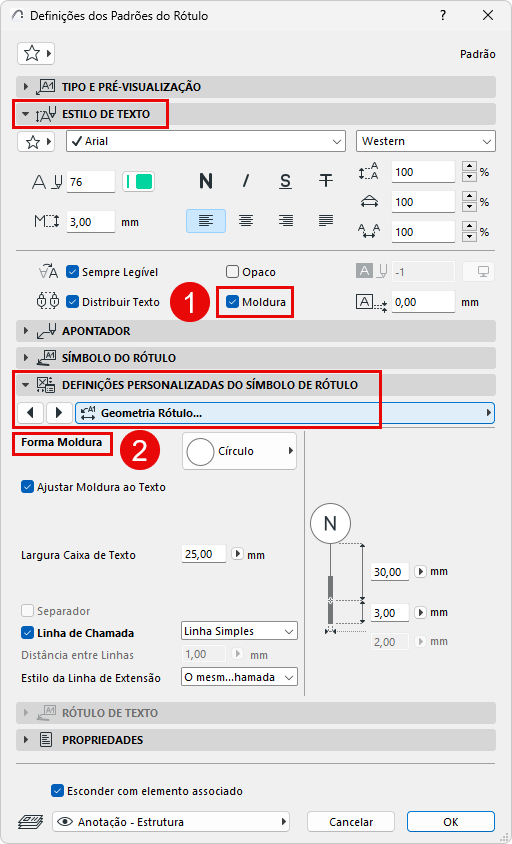512x844 pixels.
Task: Click frame offset 0,00 mm field
Action: 423,302
